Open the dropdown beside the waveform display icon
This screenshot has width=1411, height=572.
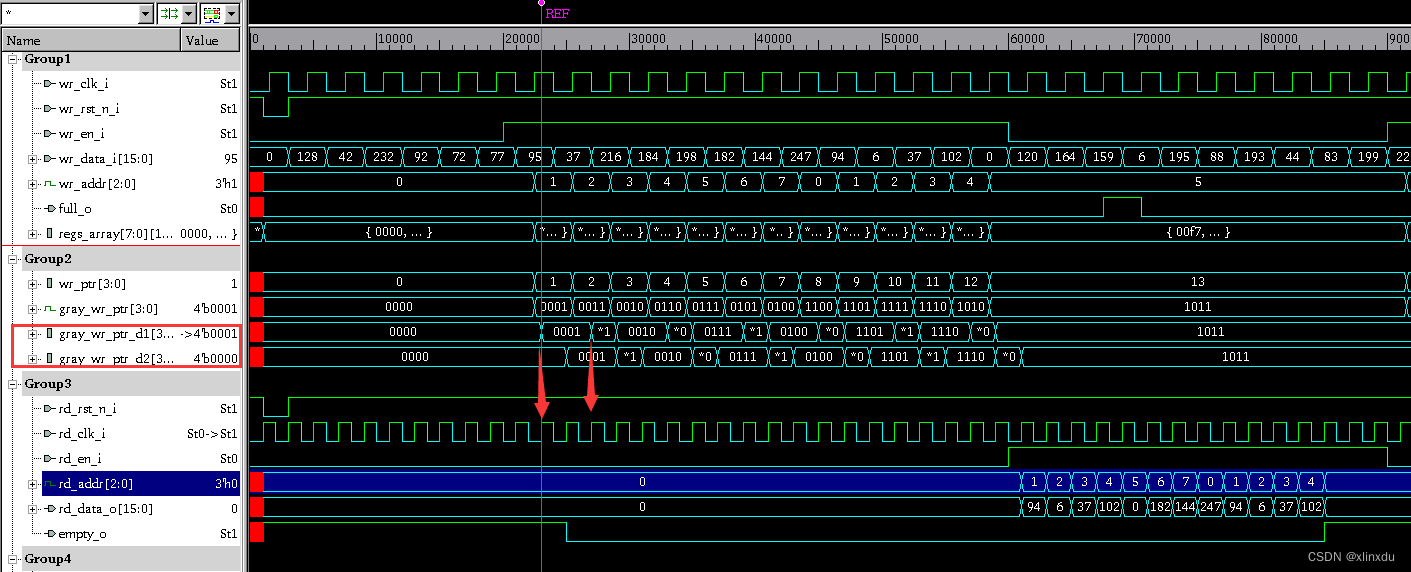232,13
